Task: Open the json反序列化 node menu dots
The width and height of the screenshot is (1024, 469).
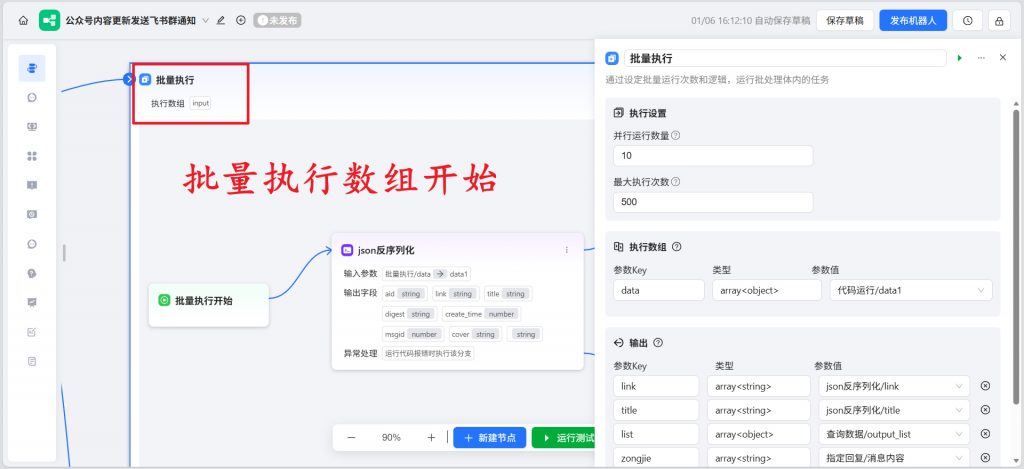Action: click(566, 250)
